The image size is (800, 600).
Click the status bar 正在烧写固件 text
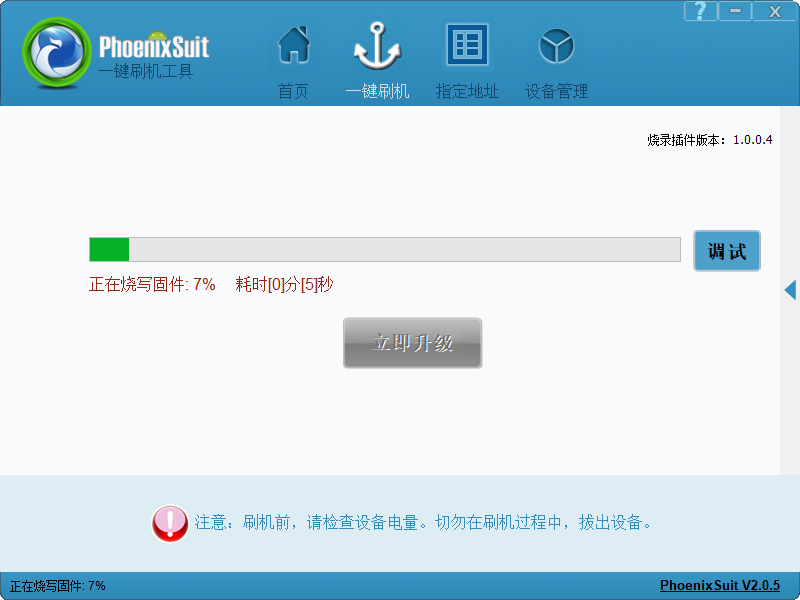point(58,586)
